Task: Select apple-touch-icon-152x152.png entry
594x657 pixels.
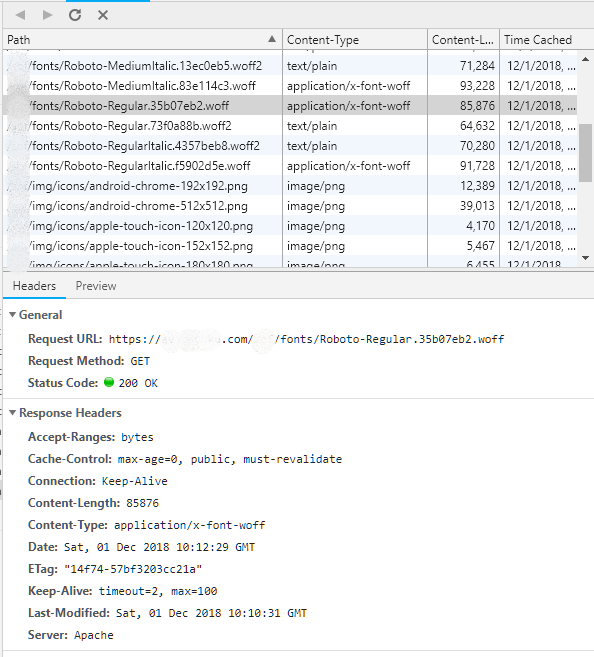Action: (290, 246)
